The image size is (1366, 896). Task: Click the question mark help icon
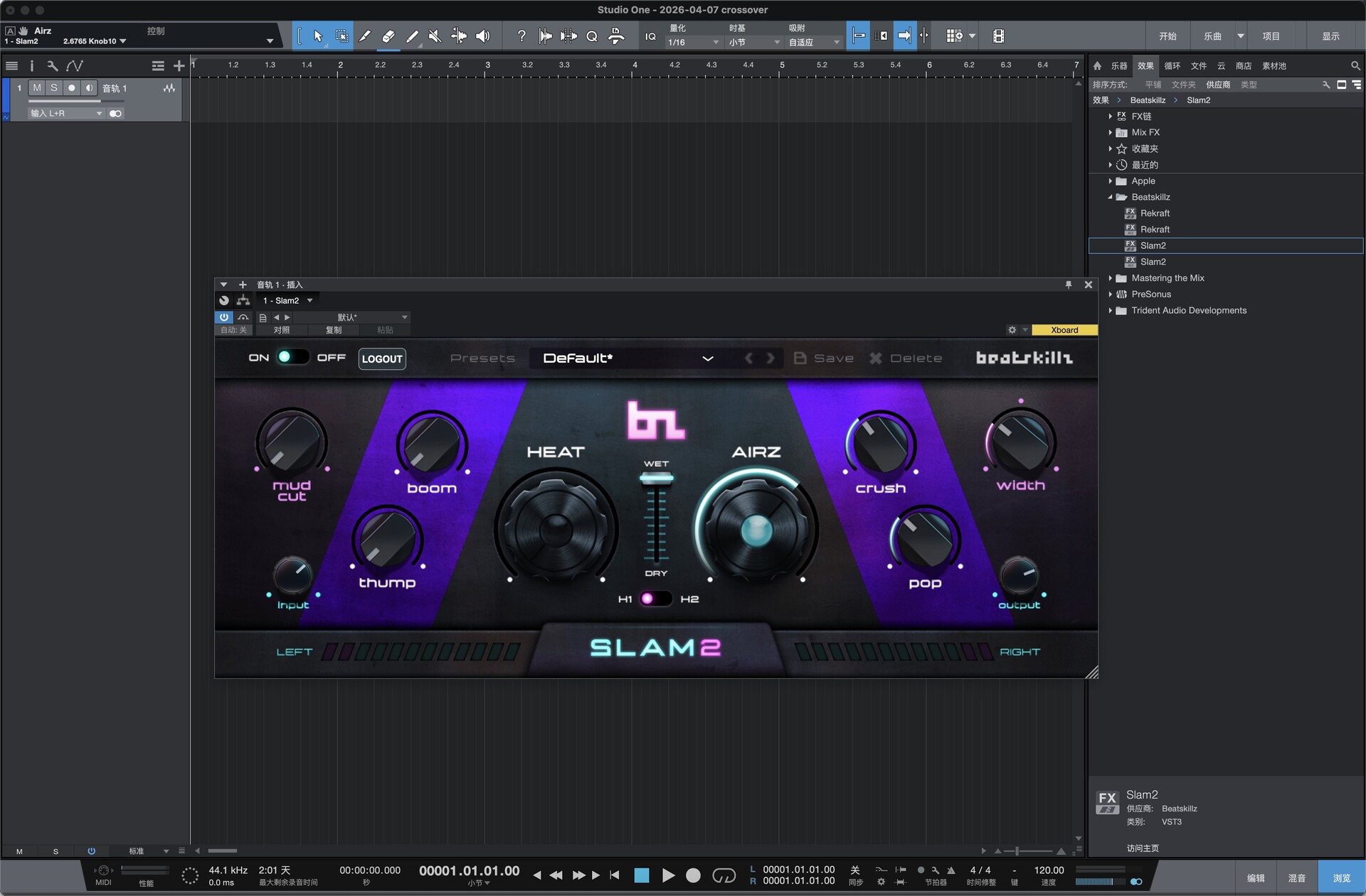pos(521,36)
